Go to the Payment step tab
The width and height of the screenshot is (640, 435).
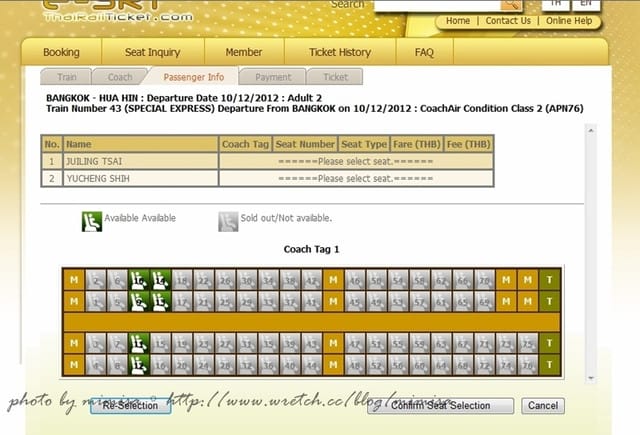coord(273,77)
